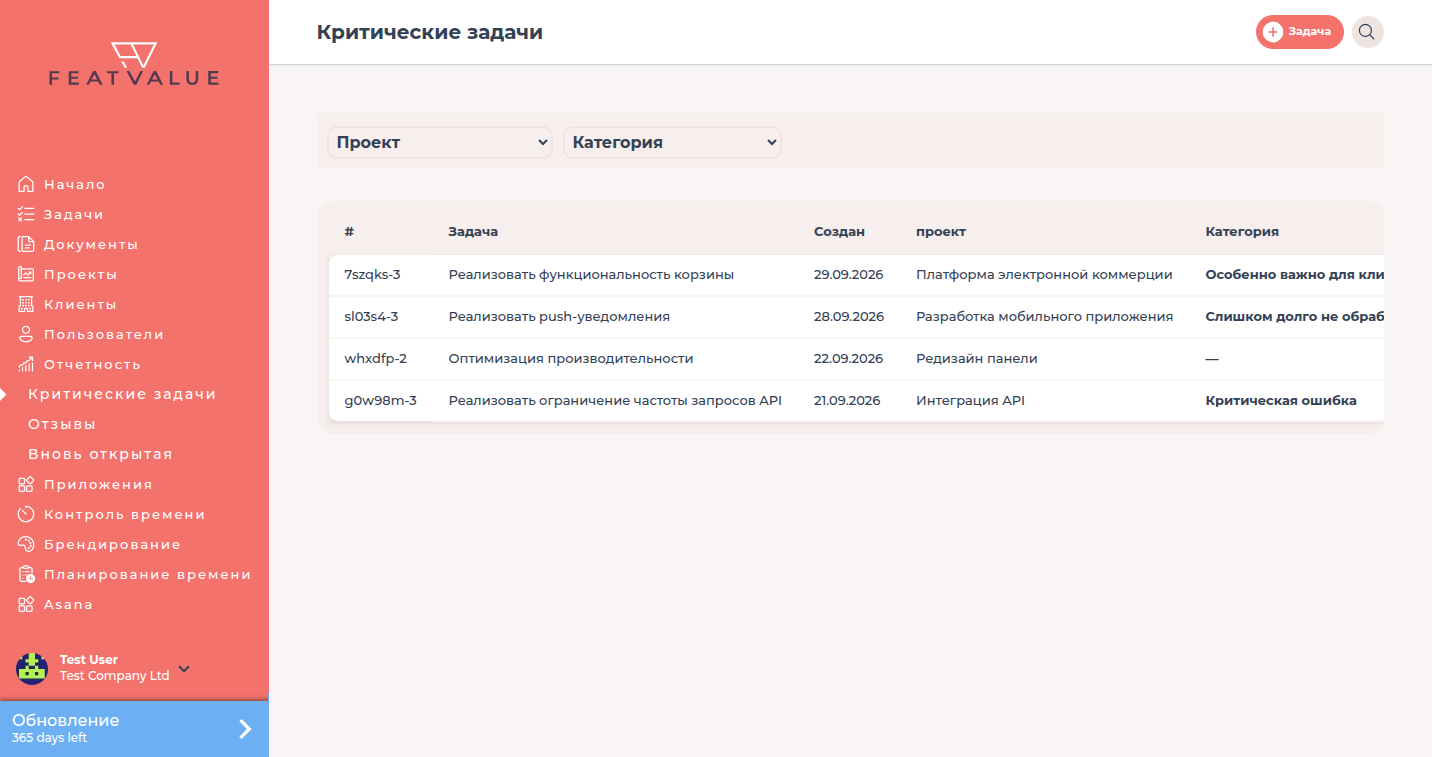Open task Оптимизация производительности

(570, 358)
